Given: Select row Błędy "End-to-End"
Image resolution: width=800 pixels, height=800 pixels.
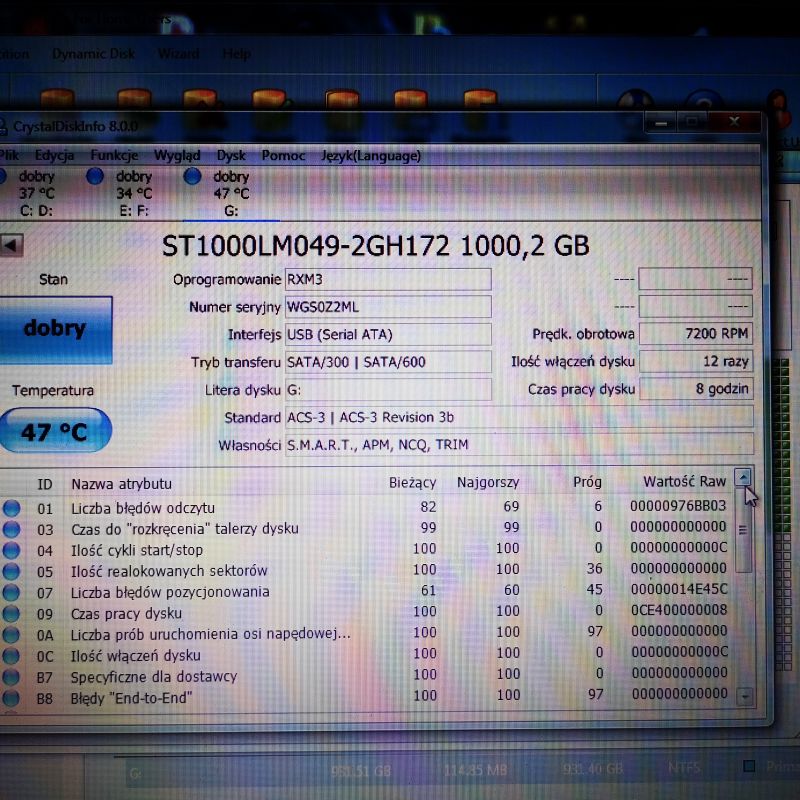Looking at the screenshot, I should click(x=367, y=696).
